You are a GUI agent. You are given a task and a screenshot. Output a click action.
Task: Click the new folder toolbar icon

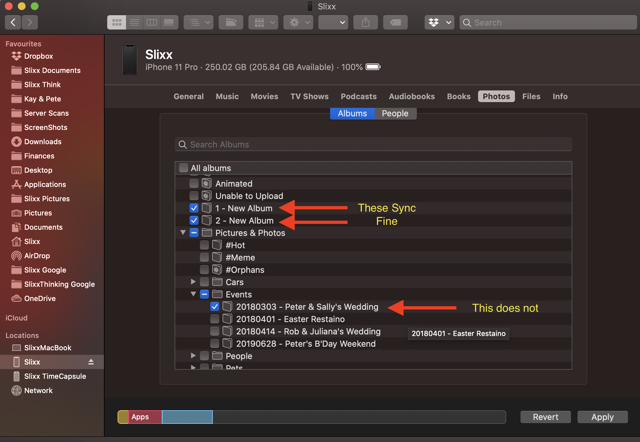(x=231, y=22)
